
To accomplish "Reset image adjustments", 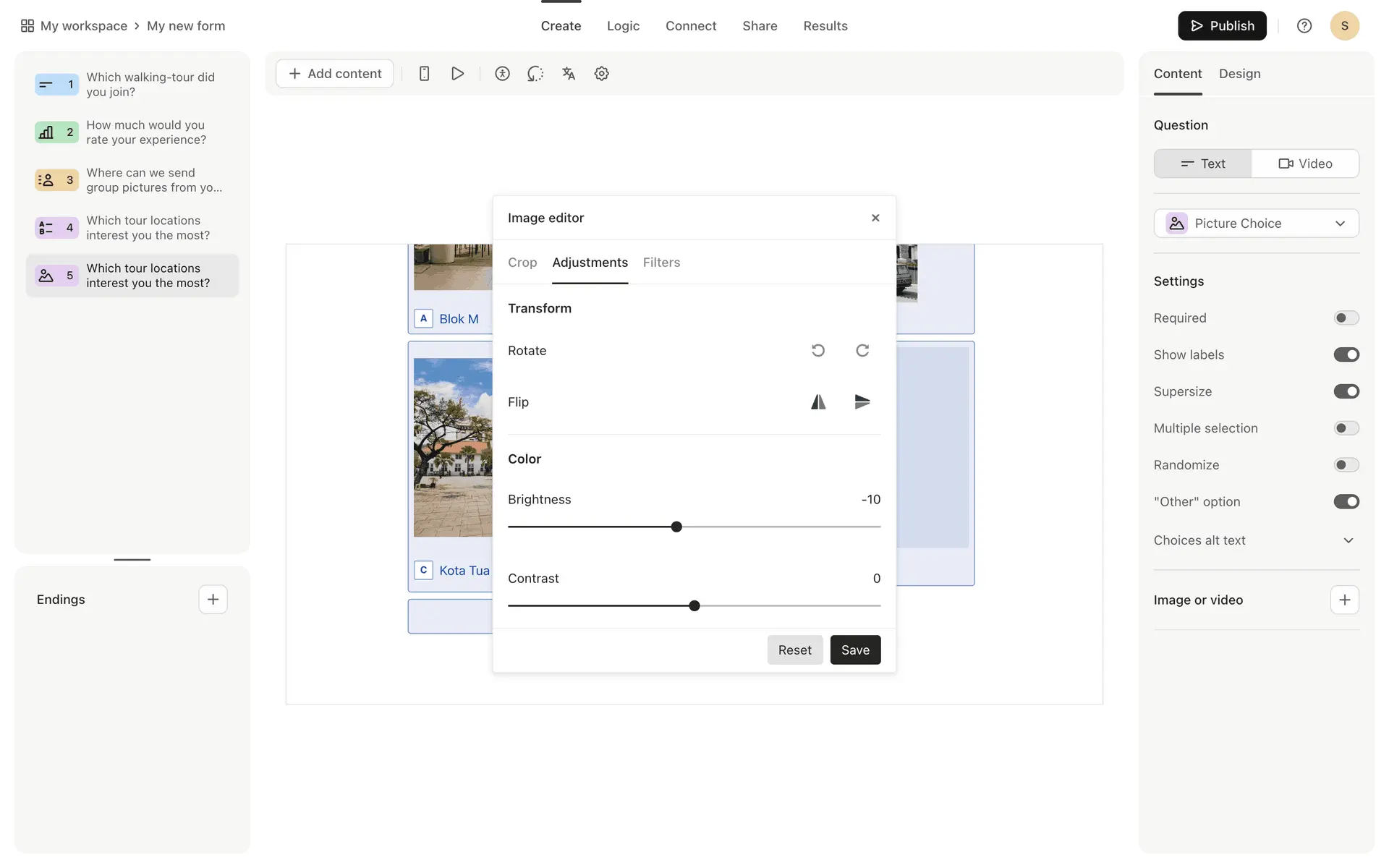I will click(x=794, y=650).
